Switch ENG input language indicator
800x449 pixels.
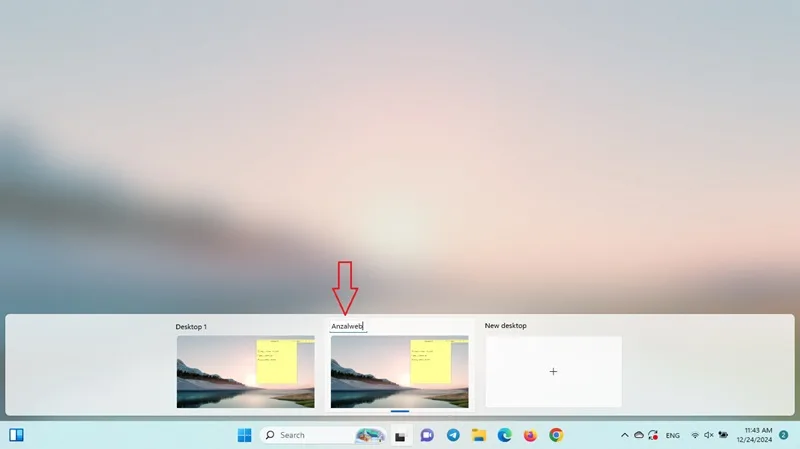click(672, 436)
